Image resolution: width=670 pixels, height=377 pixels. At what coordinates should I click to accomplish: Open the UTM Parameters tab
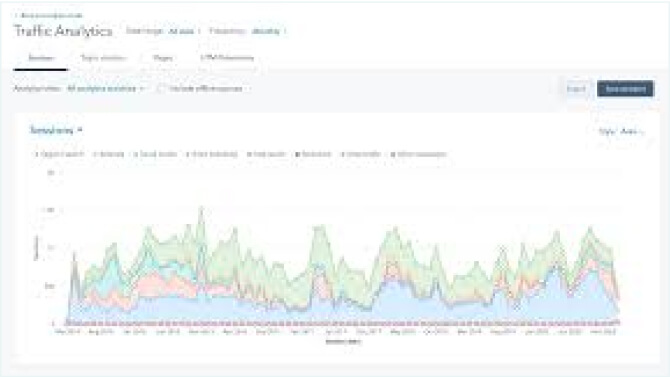pyautogui.click(x=227, y=58)
